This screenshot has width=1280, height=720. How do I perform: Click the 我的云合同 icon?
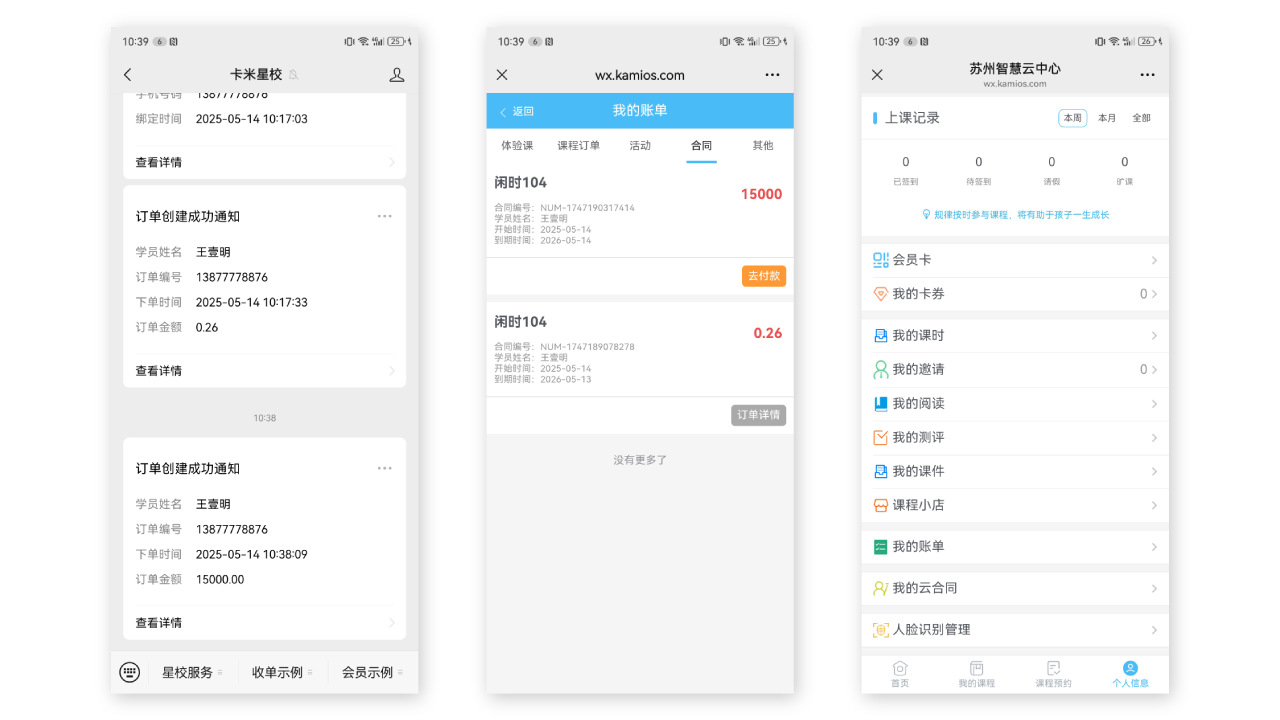pos(880,589)
